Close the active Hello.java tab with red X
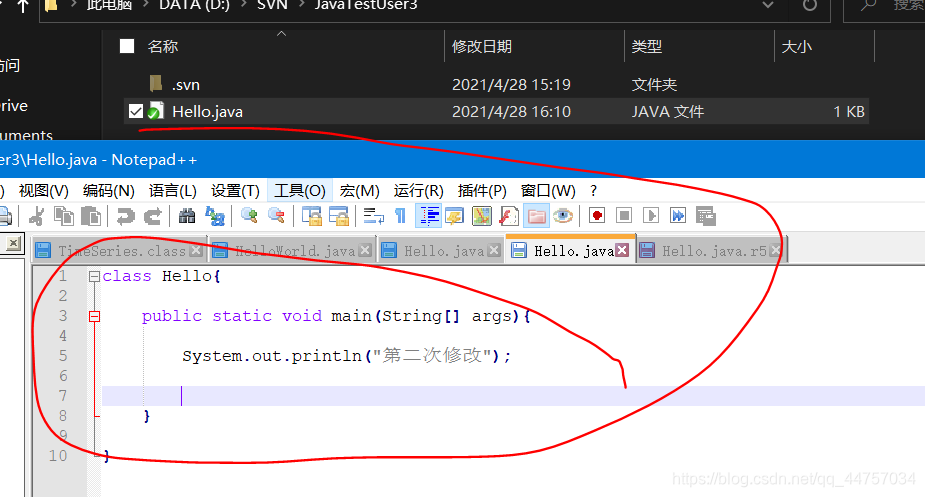 (622, 250)
